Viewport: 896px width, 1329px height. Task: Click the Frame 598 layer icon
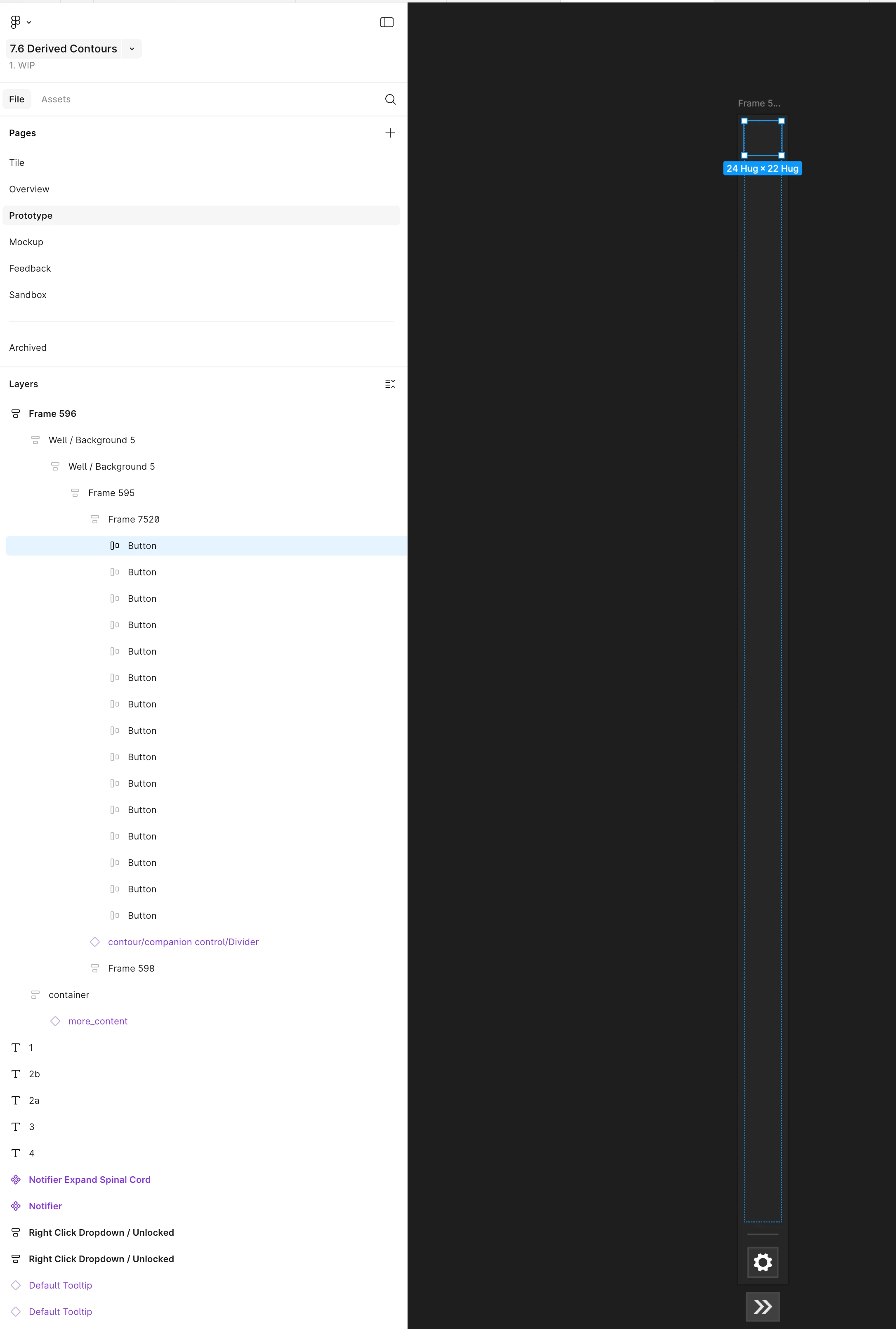pyautogui.click(x=95, y=968)
